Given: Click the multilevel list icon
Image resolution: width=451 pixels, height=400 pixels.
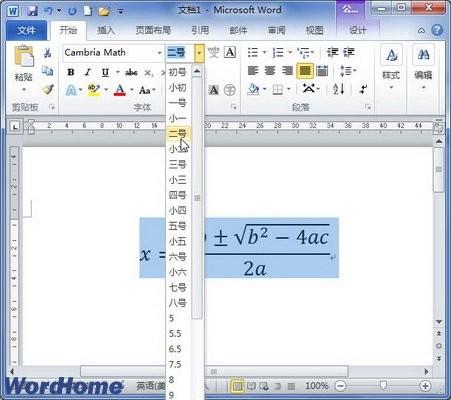Looking at the screenshot, I should tap(303, 53).
